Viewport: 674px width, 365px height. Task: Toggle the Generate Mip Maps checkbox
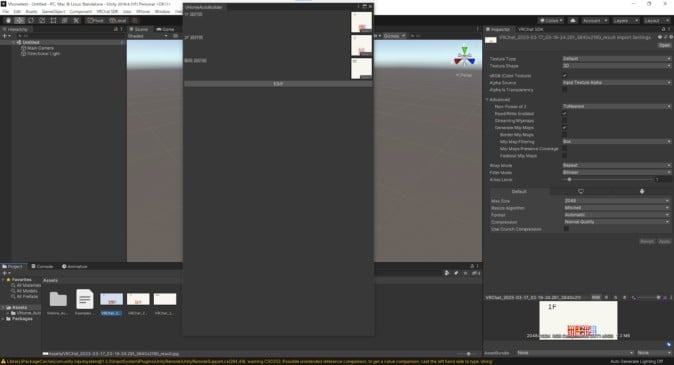[564, 128]
